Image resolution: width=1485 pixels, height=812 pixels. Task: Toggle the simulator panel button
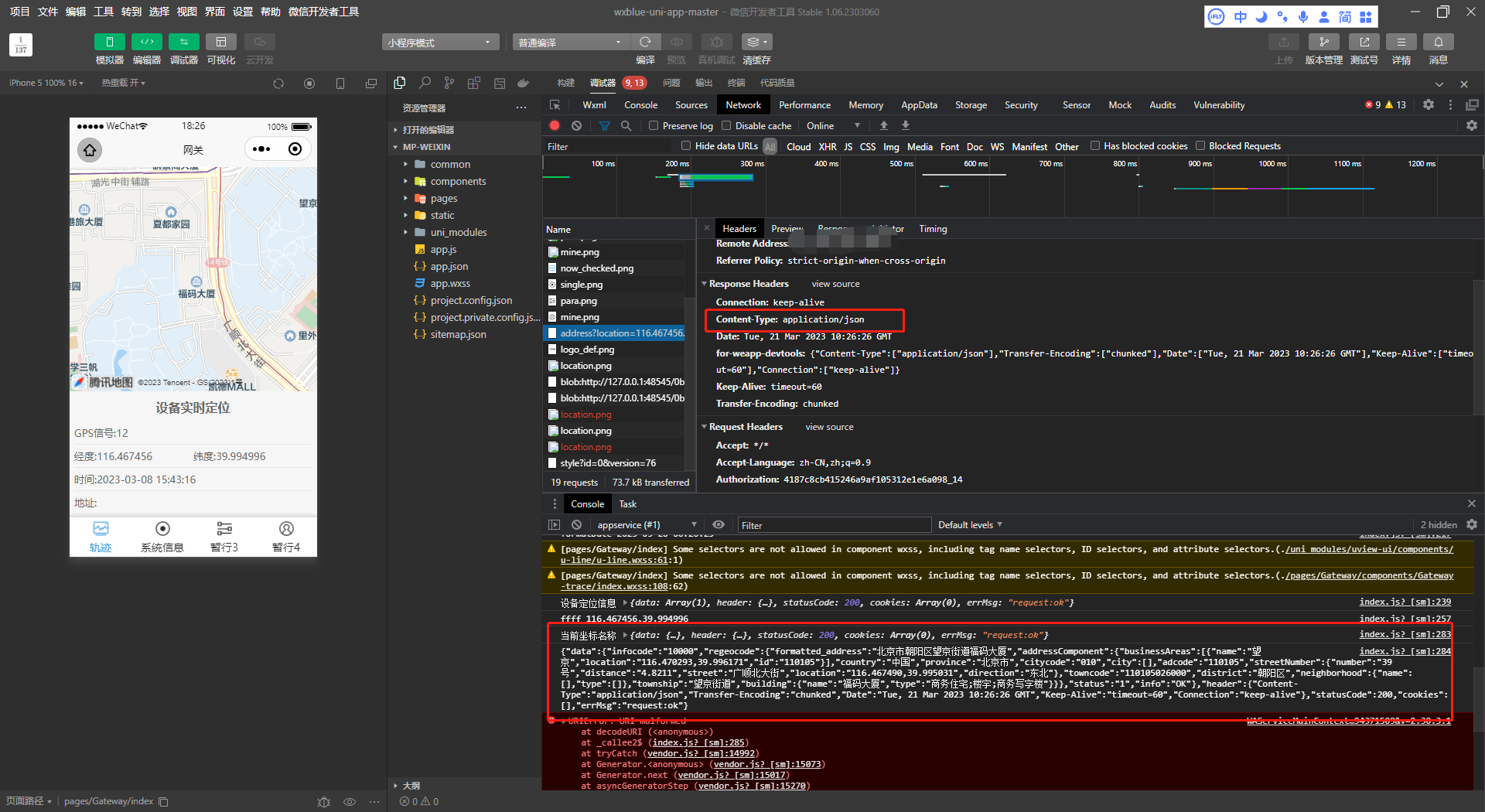point(109,42)
